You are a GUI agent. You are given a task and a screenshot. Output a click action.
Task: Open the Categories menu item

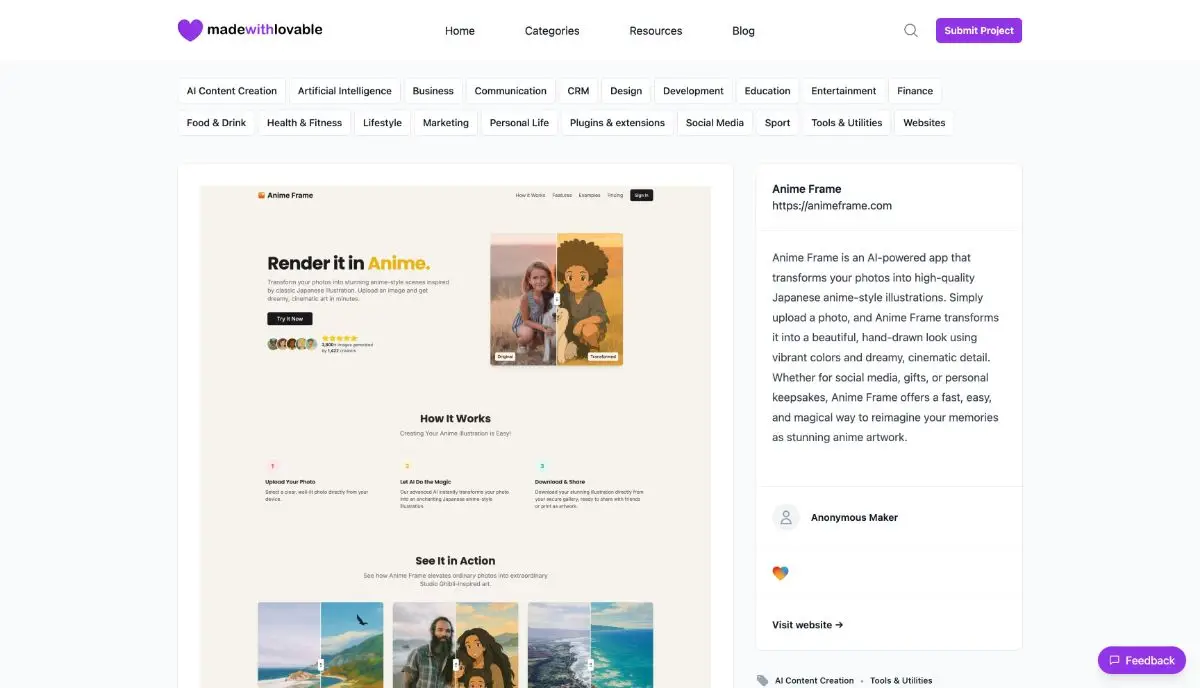pos(552,31)
